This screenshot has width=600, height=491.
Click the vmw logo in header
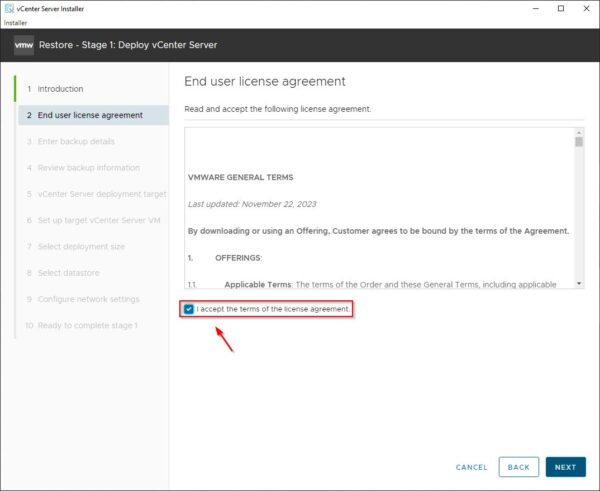click(24, 45)
